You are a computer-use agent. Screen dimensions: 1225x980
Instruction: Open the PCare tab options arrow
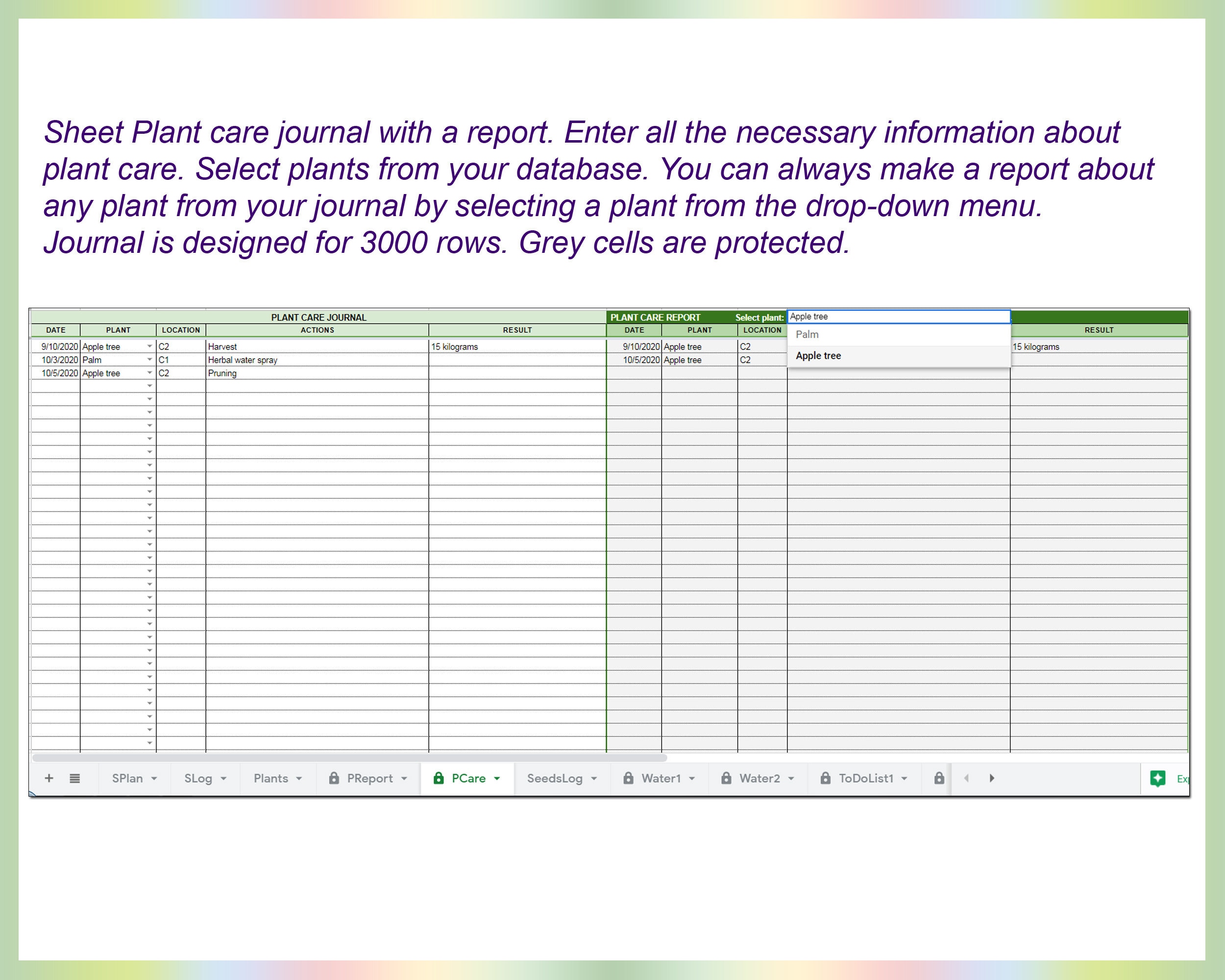click(496, 779)
